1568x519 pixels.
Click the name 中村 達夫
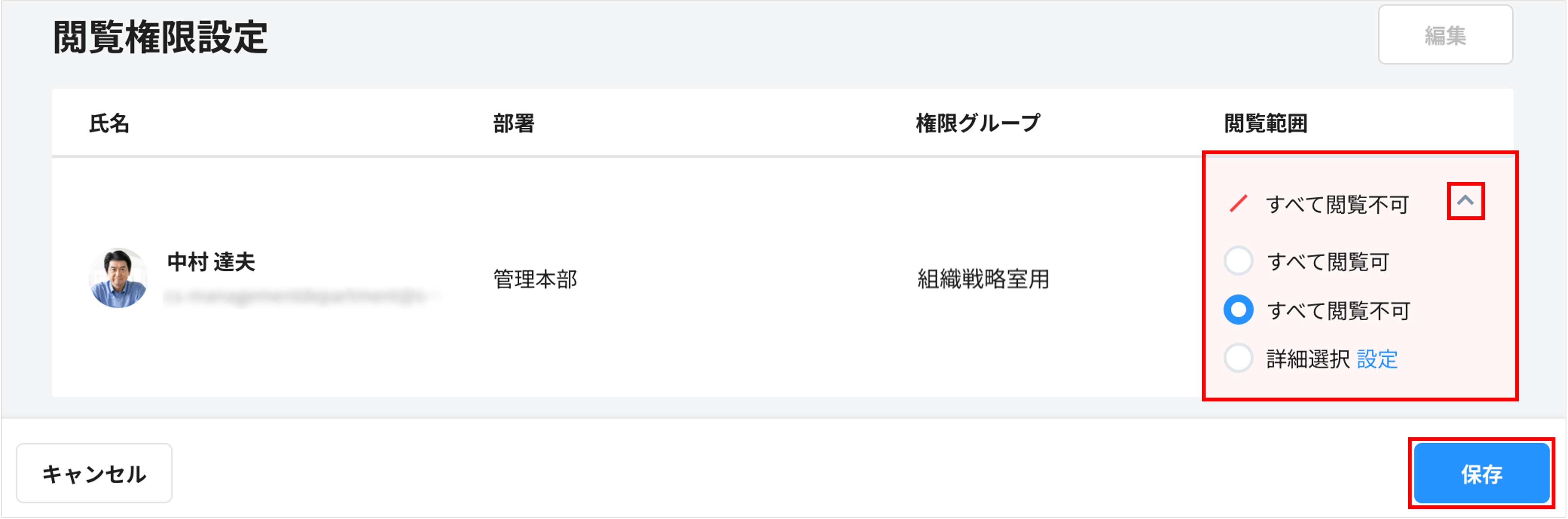click(211, 262)
